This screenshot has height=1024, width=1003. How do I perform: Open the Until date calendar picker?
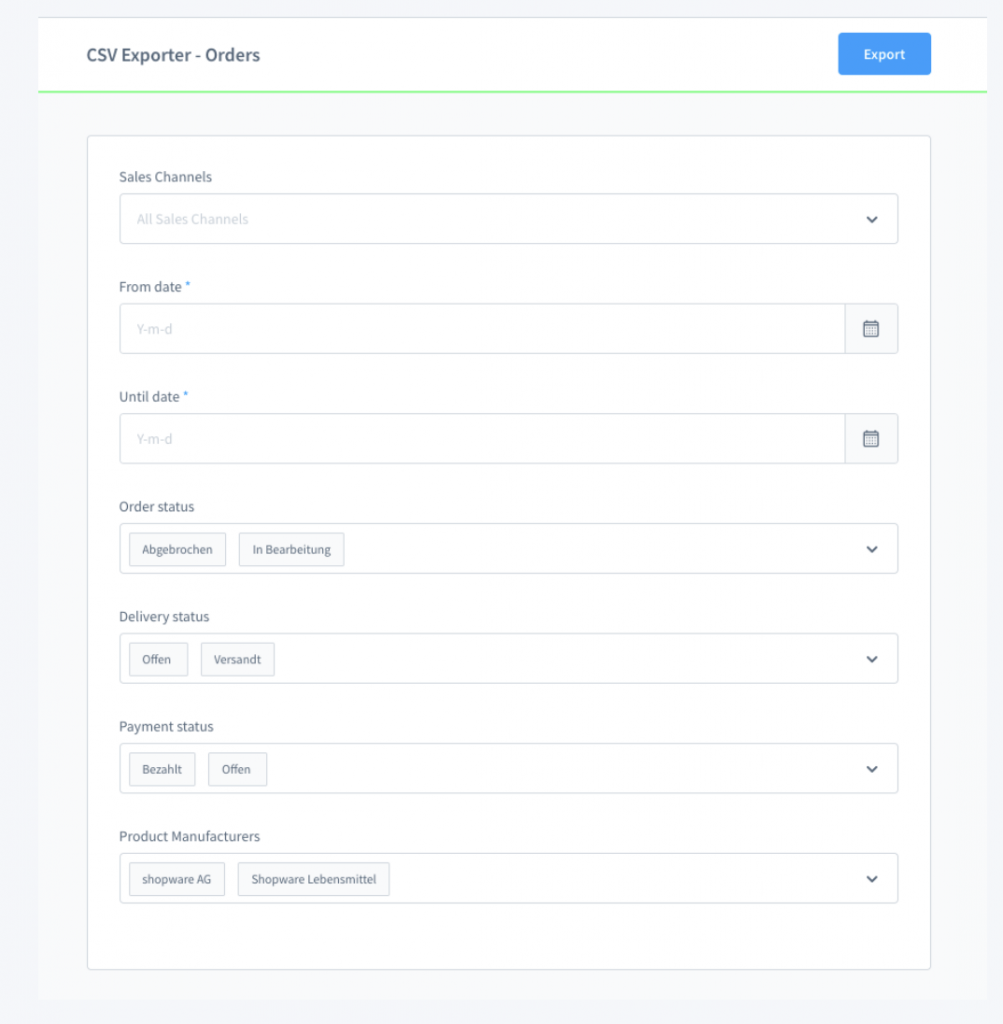[x=872, y=438]
